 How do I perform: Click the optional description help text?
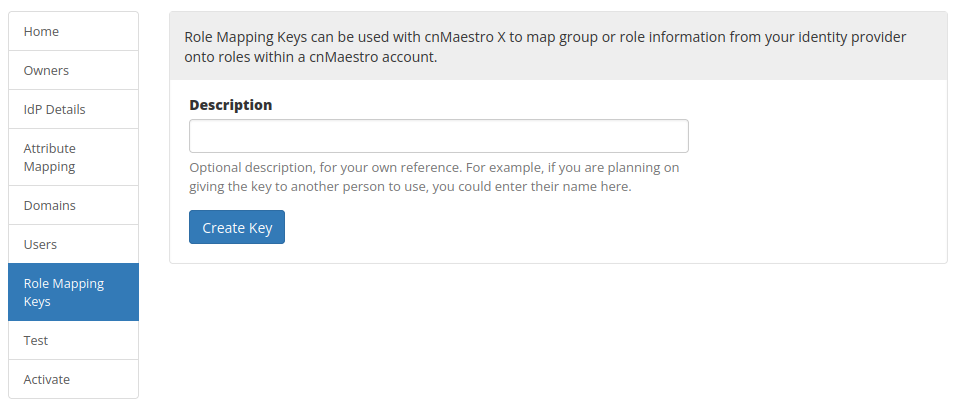[x=434, y=177]
